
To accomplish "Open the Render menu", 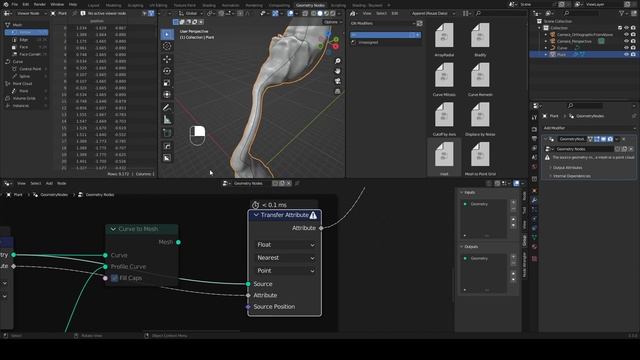I will [40, 4].
